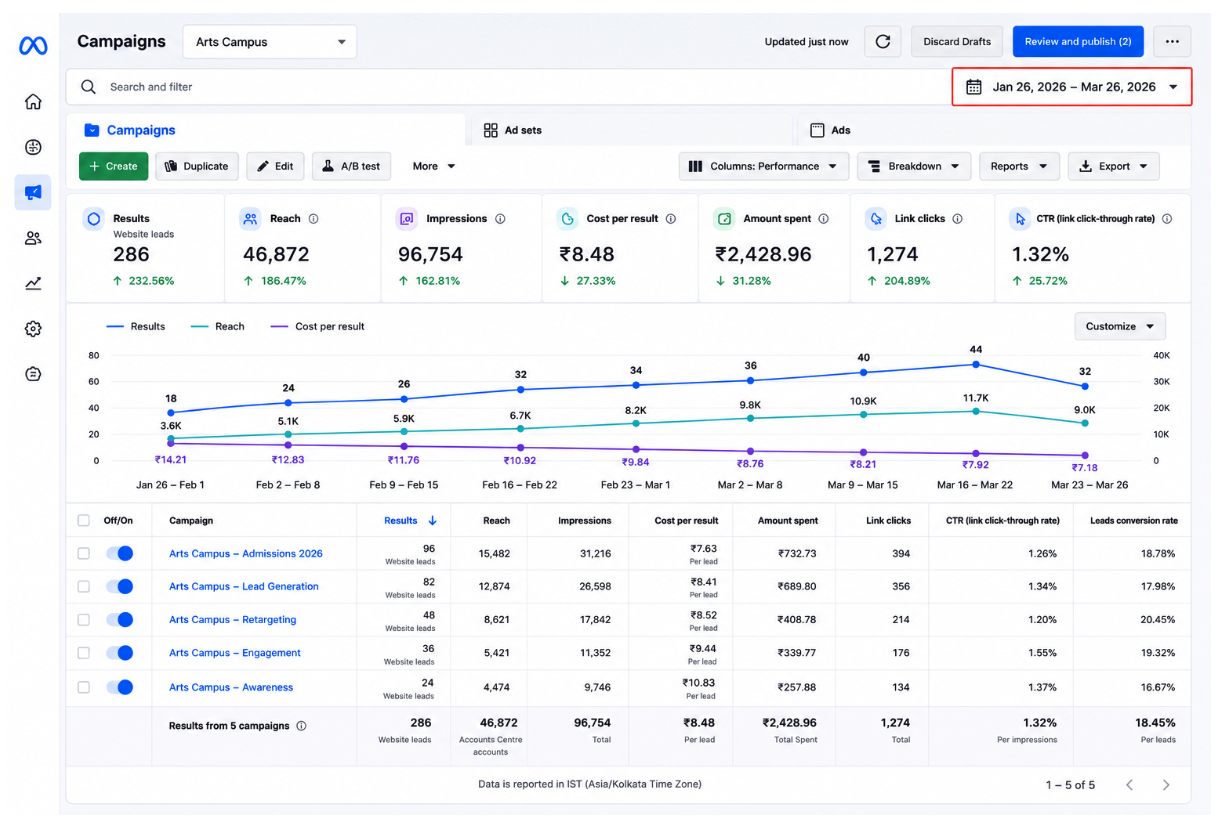Tick checkbox for Arts Campus – Awareness
This screenshot has height=824, width=1220.
[84, 687]
